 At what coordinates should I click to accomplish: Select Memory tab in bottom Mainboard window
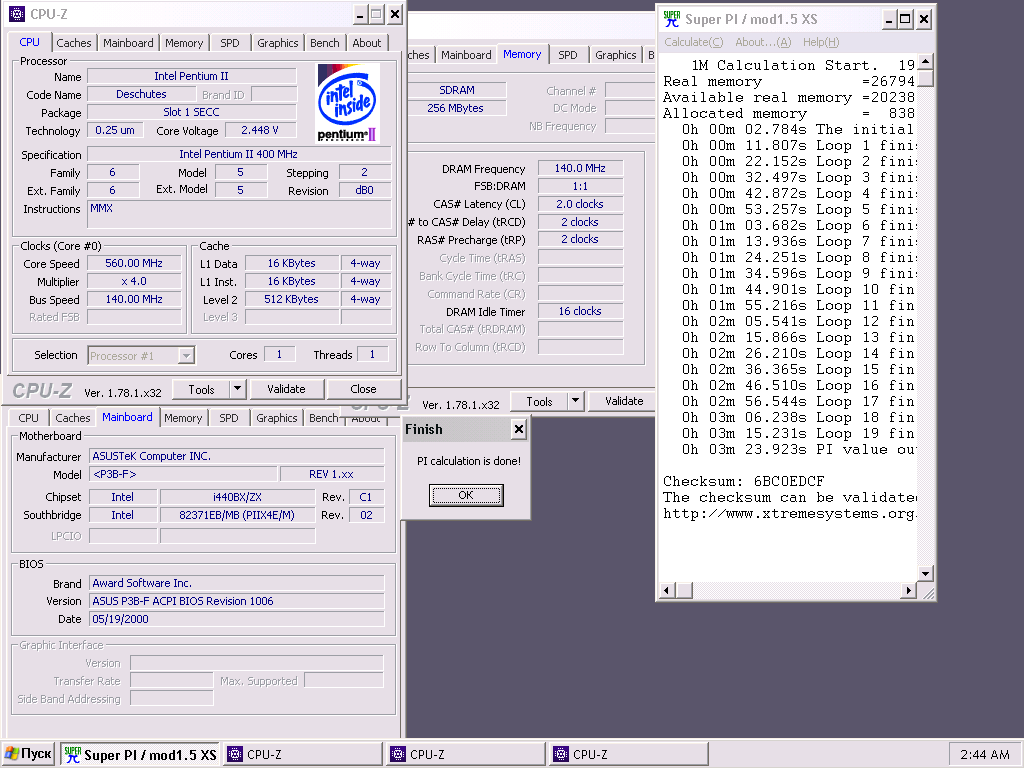pyautogui.click(x=183, y=418)
